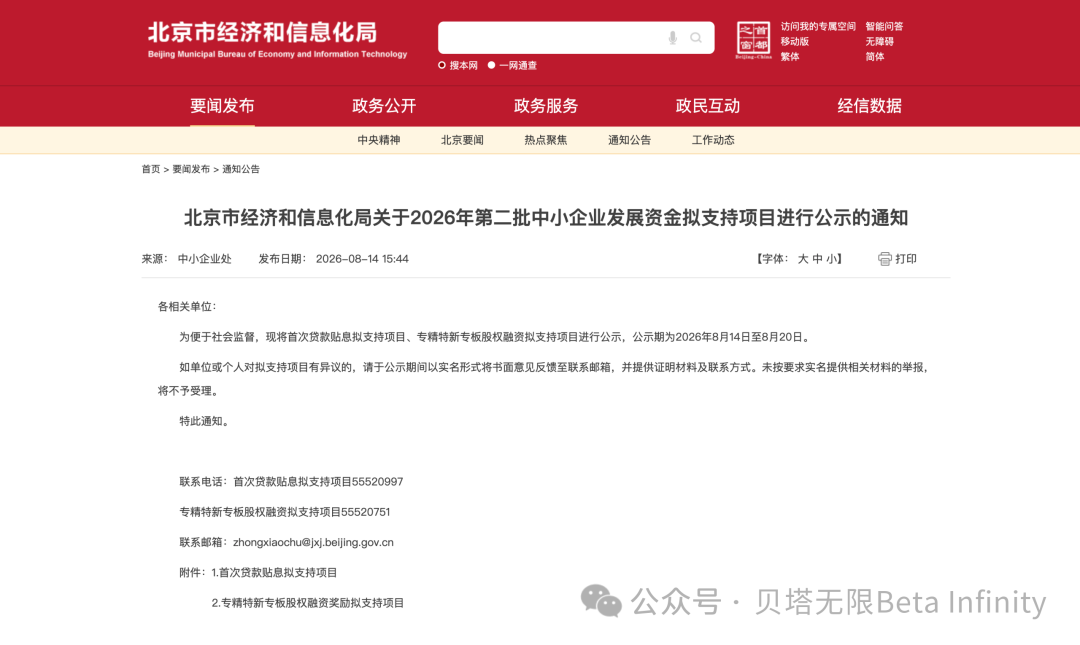Open the 政务公开 main navigation tab

(384, 105)
